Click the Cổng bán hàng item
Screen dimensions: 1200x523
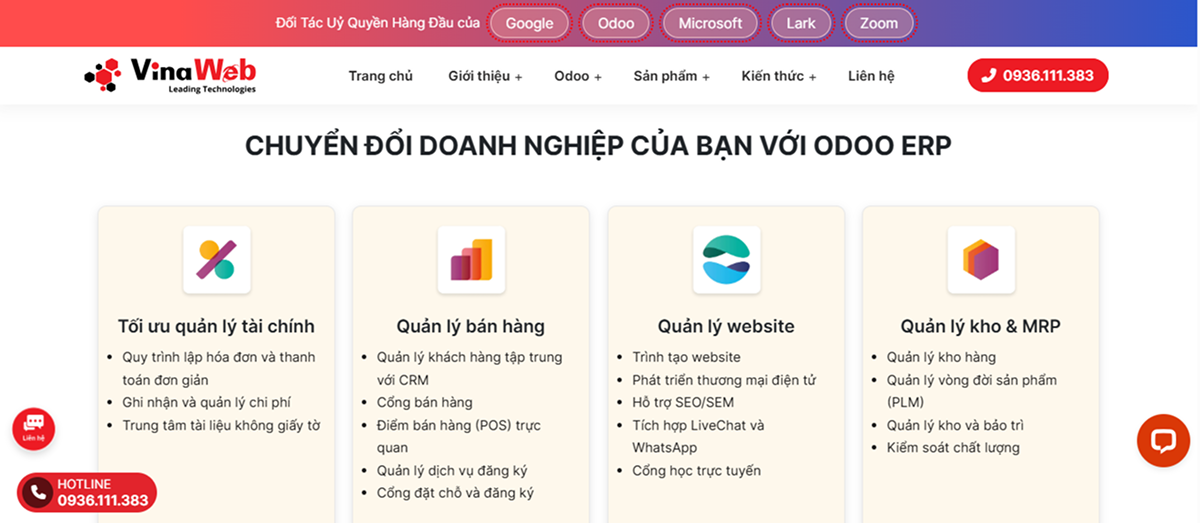424,402
